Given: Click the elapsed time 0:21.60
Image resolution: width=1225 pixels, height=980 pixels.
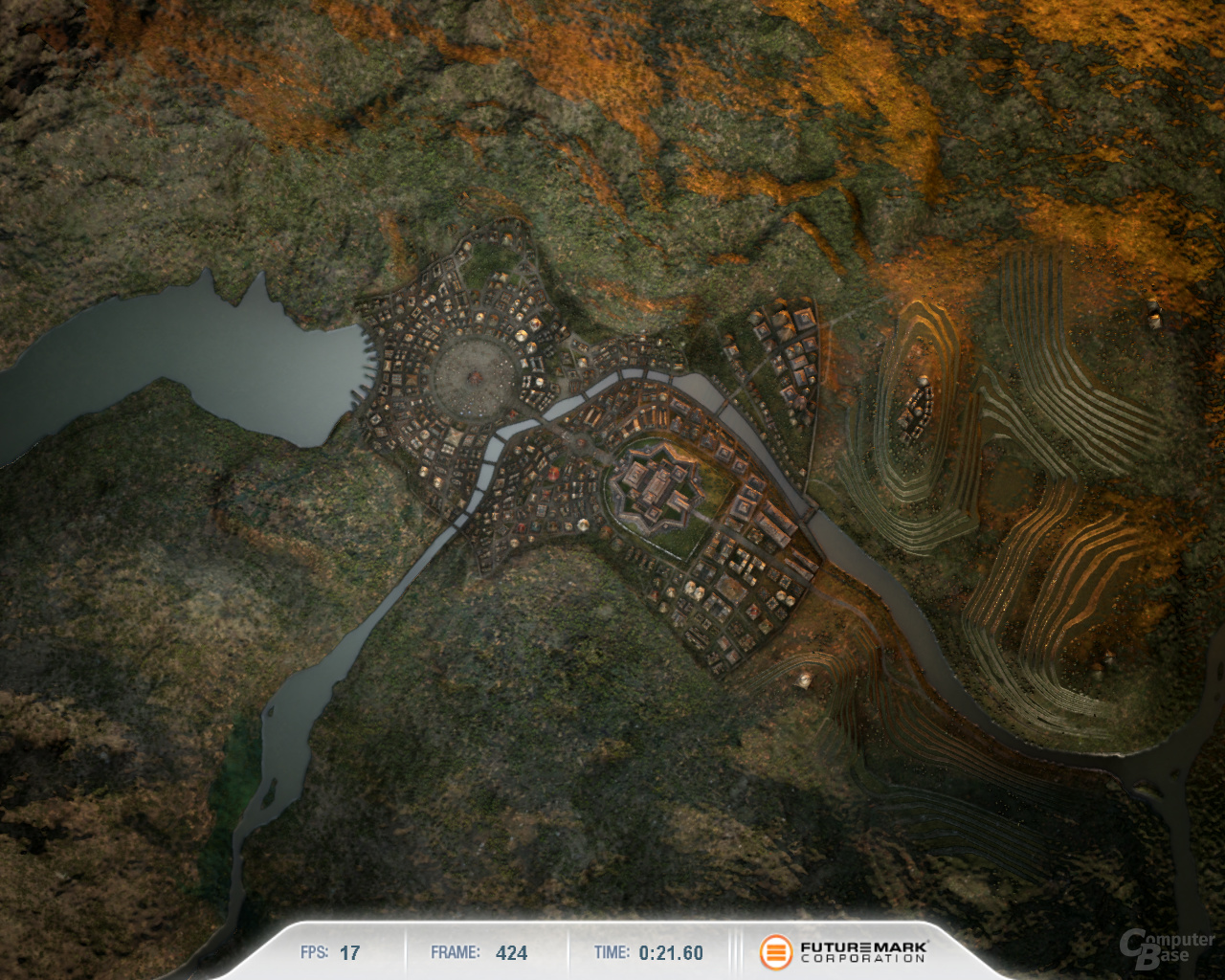Looking at the screenshot, I should click(x=671, y=953).
